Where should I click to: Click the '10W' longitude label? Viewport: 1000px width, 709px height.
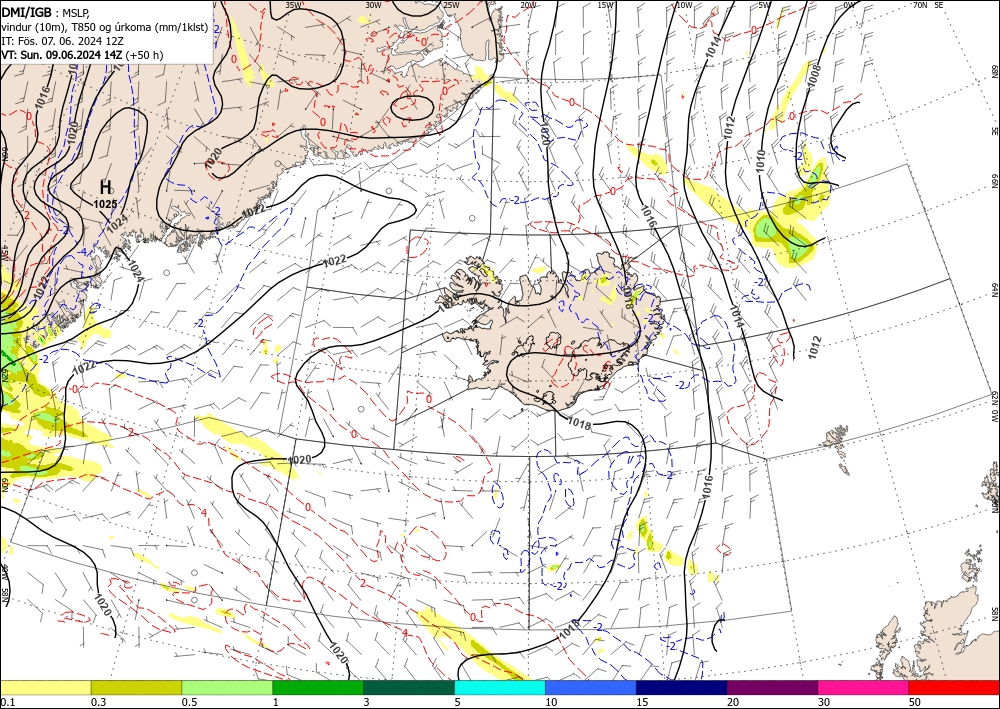point(684,5)
